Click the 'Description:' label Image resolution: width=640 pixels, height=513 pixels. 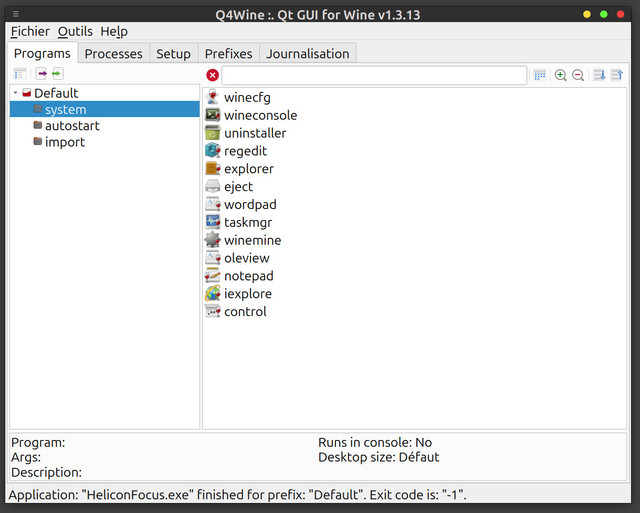(46, 472)
